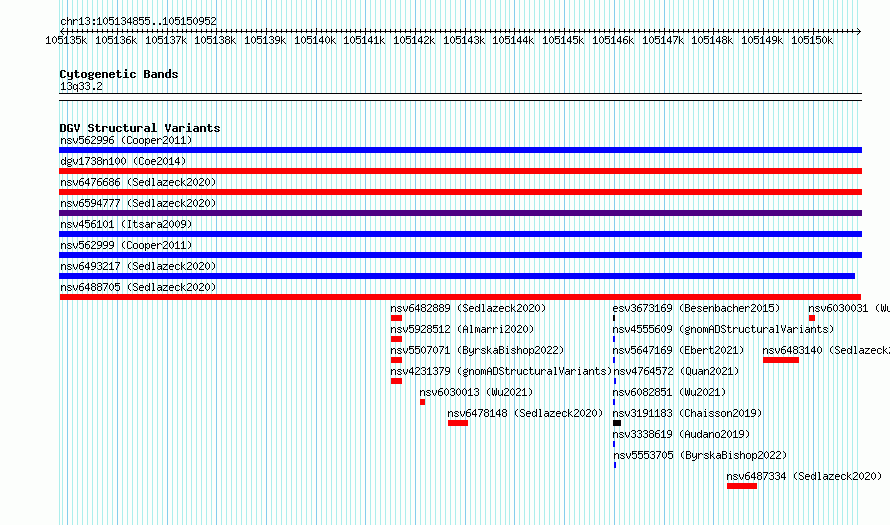Click the red bar under nsv6476686
Screen dimensions: 890x525
[x=460, y=192]
